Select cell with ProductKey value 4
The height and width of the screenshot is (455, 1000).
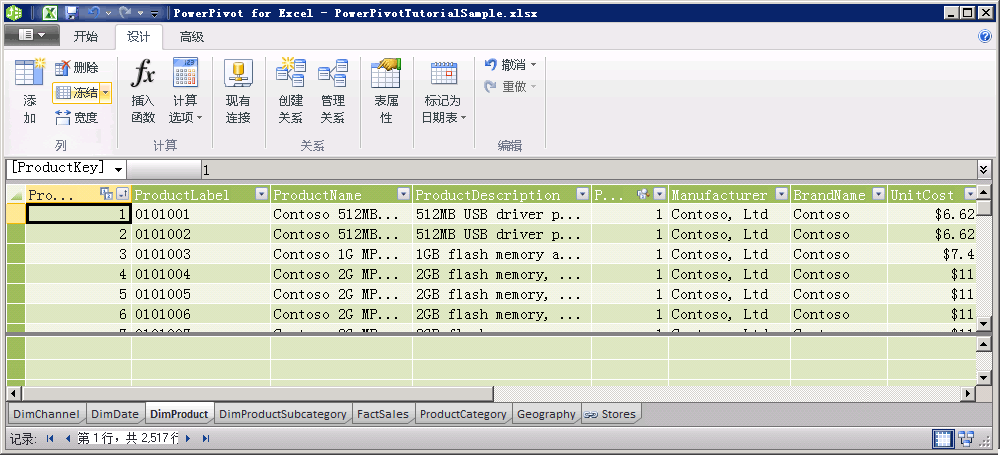[78, 274]
